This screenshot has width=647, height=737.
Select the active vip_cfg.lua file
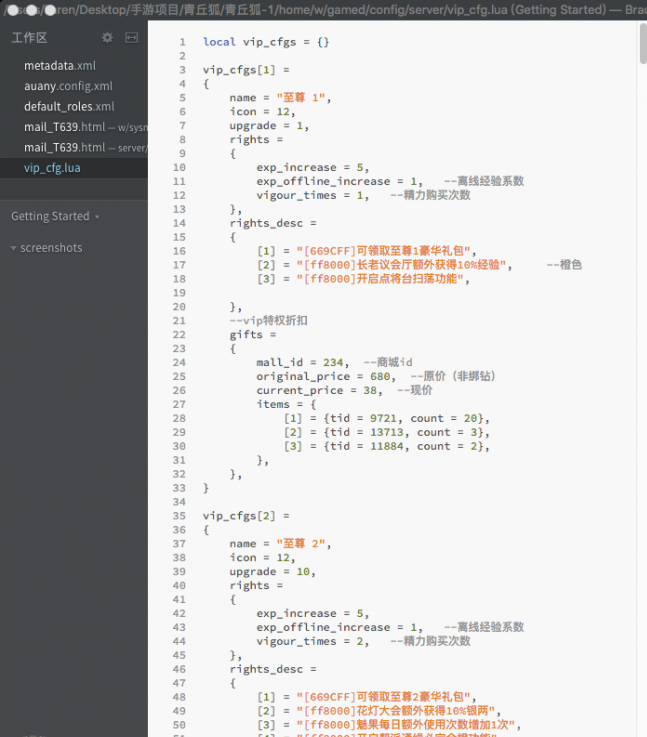pos(52,168)
